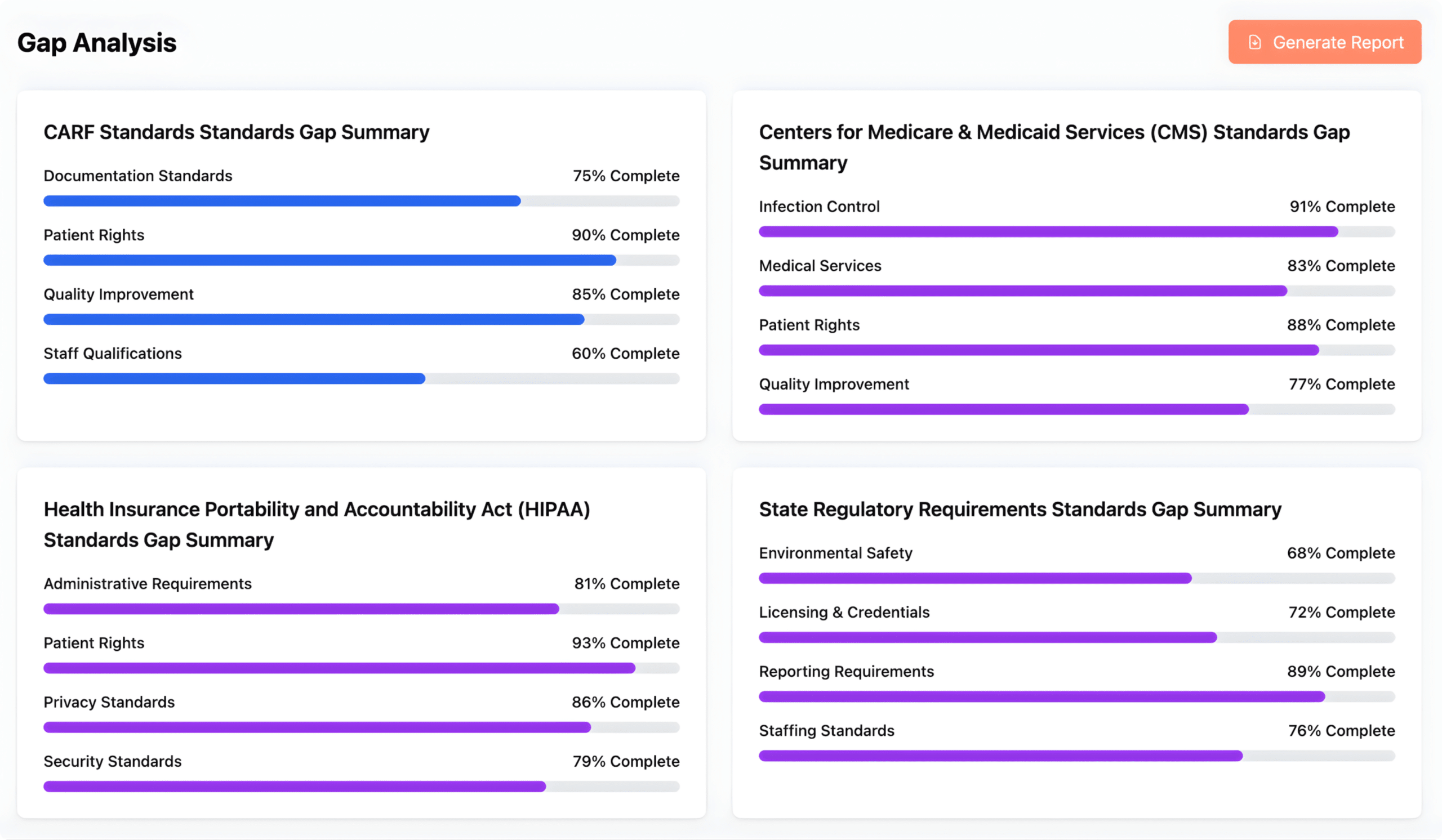
Task: Click the Licensing & Credentials progress bar
Action: pyautogui.click(x=1077, y=637)
